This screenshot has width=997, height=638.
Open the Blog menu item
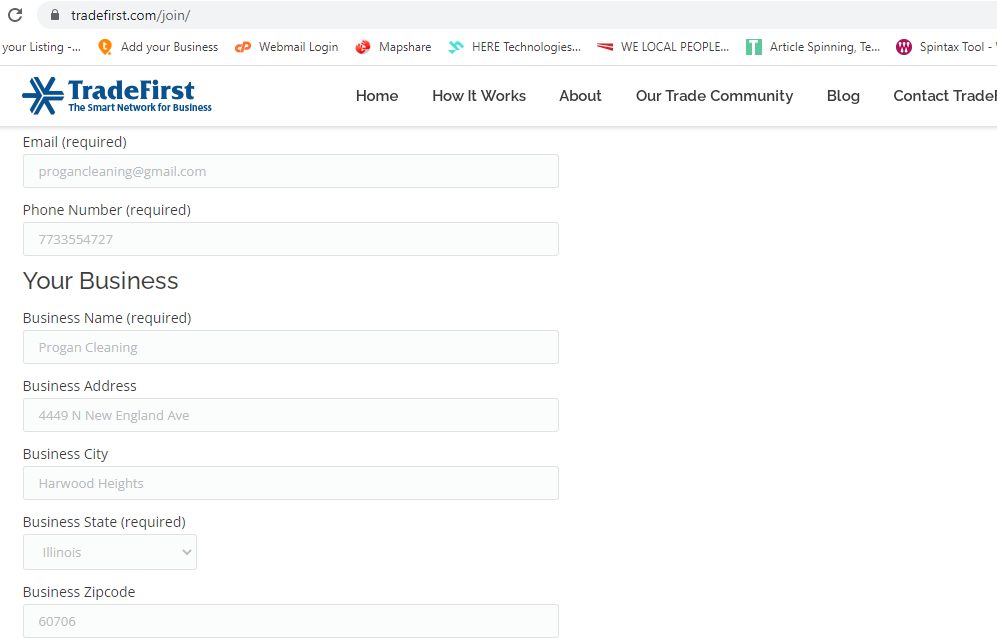pos(843,95)
